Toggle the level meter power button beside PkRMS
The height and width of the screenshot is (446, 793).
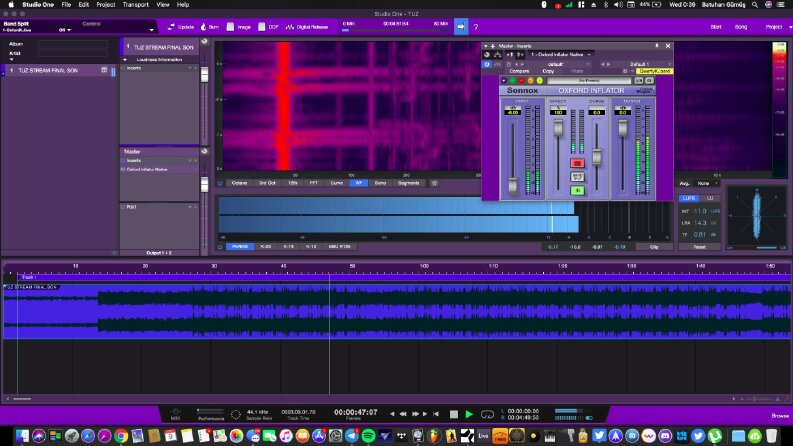[x=220, y=247]
